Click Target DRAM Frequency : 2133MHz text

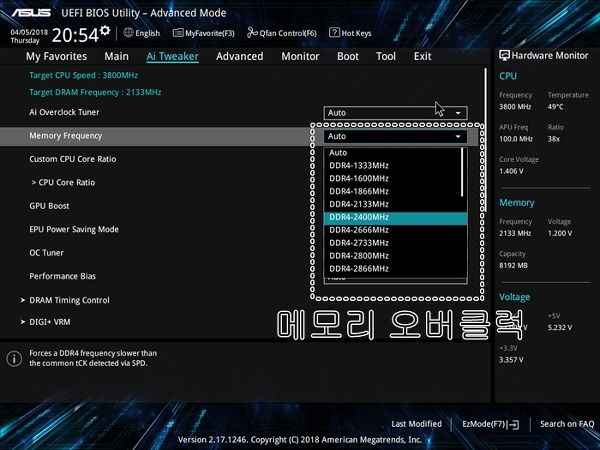pyautogui.click(x=95, y=92)
